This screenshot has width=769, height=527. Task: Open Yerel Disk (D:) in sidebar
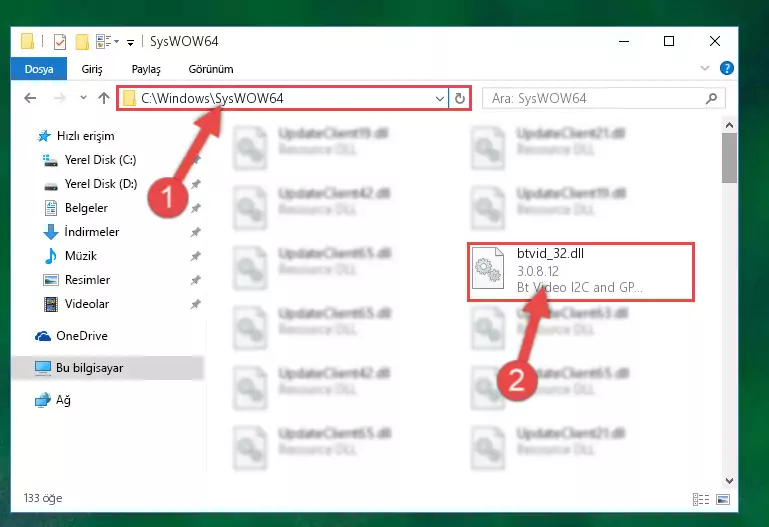coord(101,184)
